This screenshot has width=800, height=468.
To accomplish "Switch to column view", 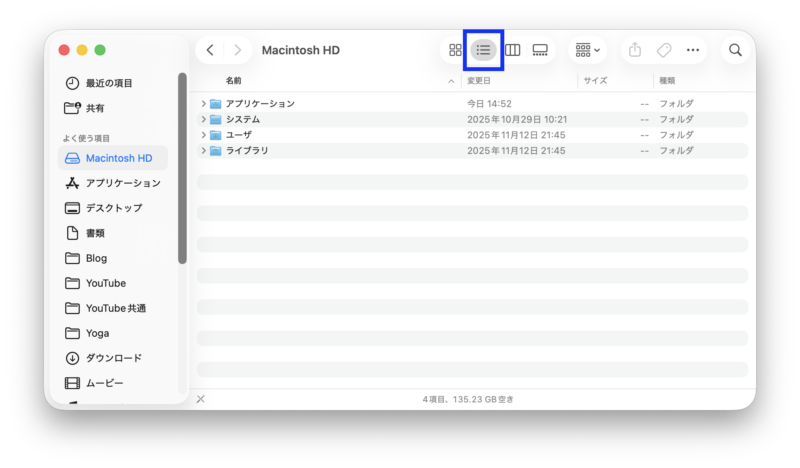I will pos(512,50).
